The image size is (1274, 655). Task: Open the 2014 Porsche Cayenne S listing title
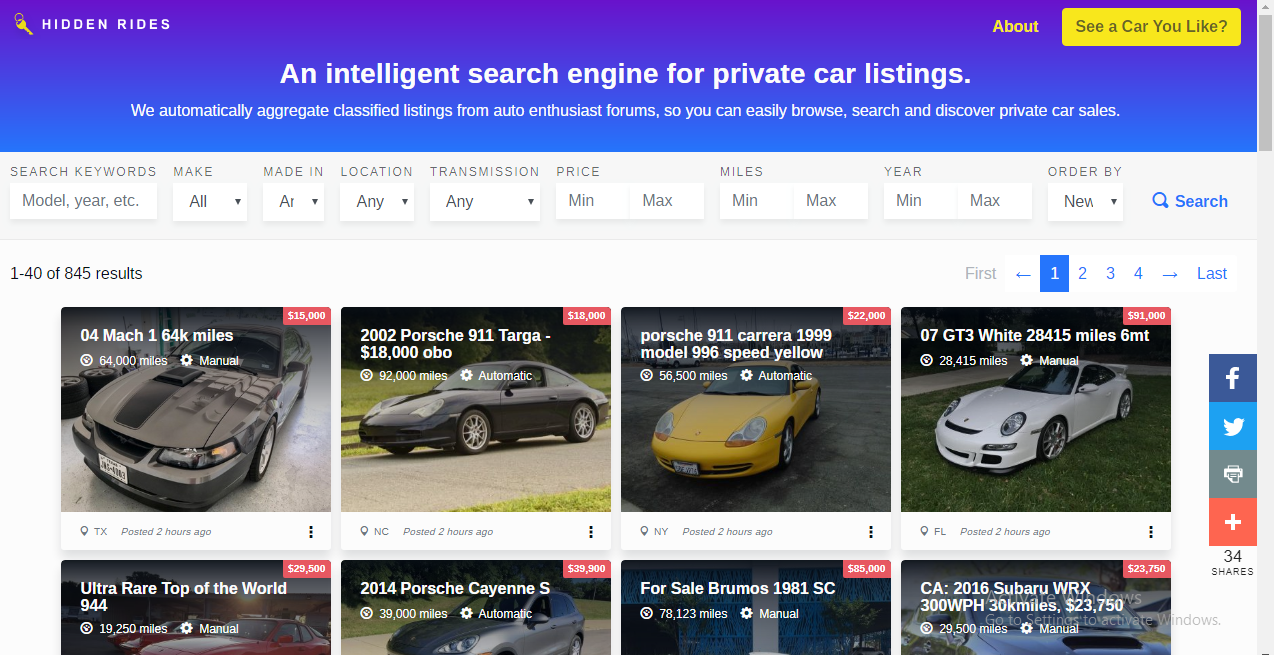point(455,589)
